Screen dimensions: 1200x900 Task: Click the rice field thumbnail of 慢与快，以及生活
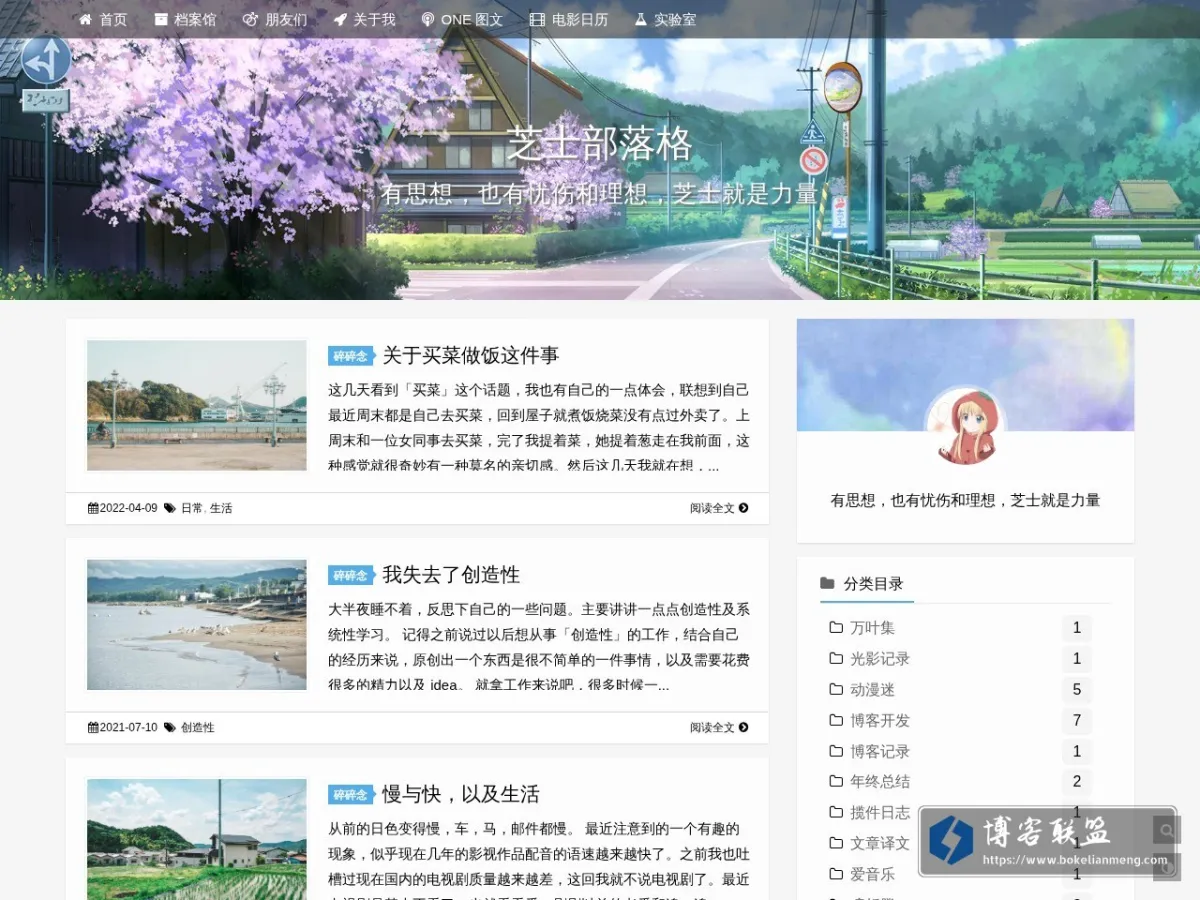(196, 839)
